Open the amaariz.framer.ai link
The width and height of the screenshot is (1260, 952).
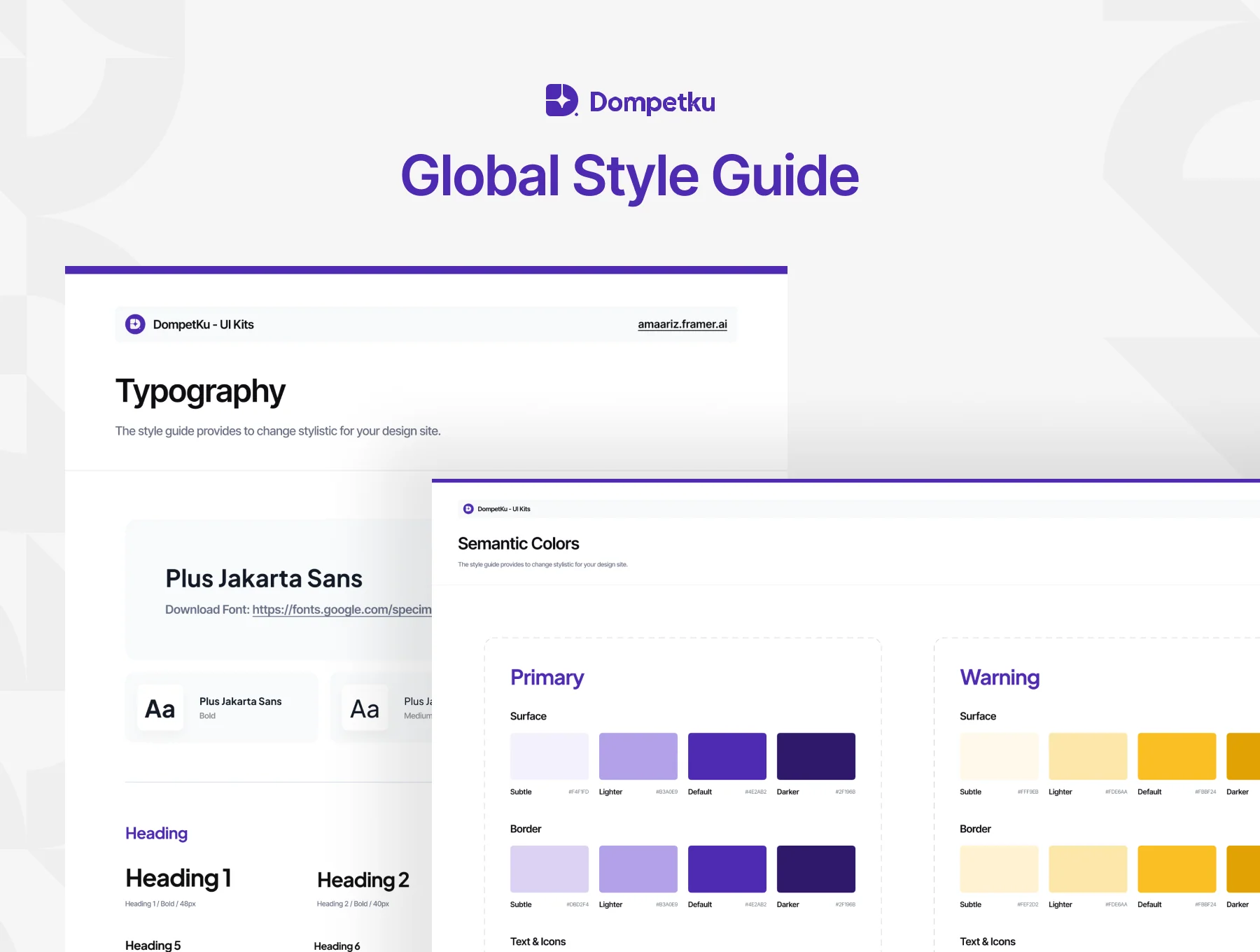coord(682,324)
